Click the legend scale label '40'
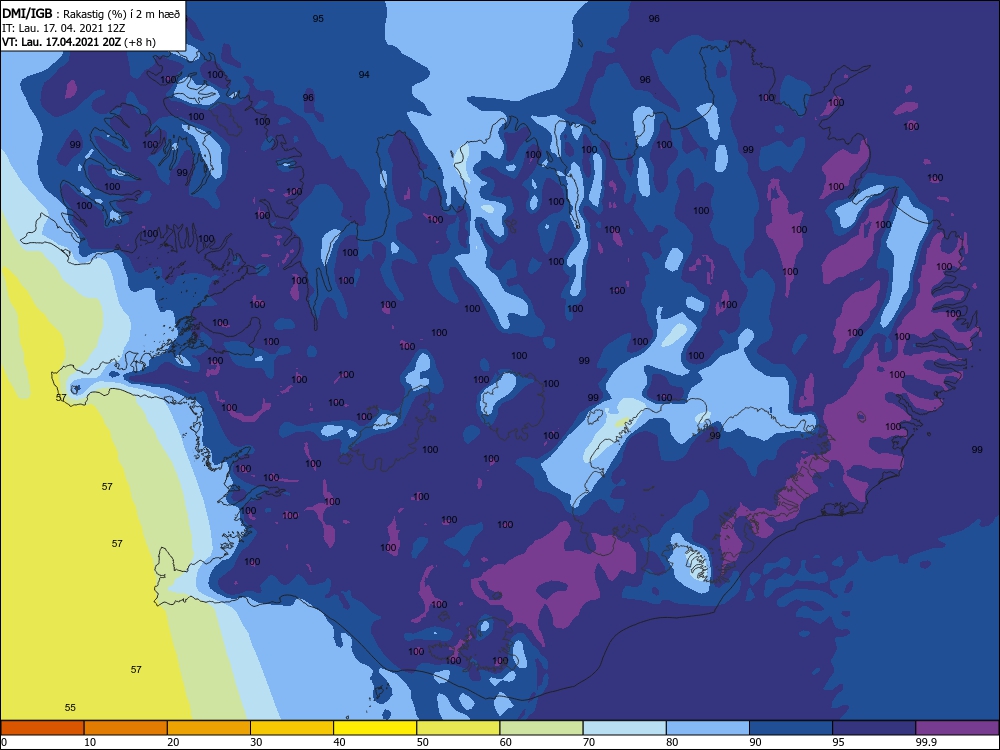1000x750 pixels. point(339,742)
